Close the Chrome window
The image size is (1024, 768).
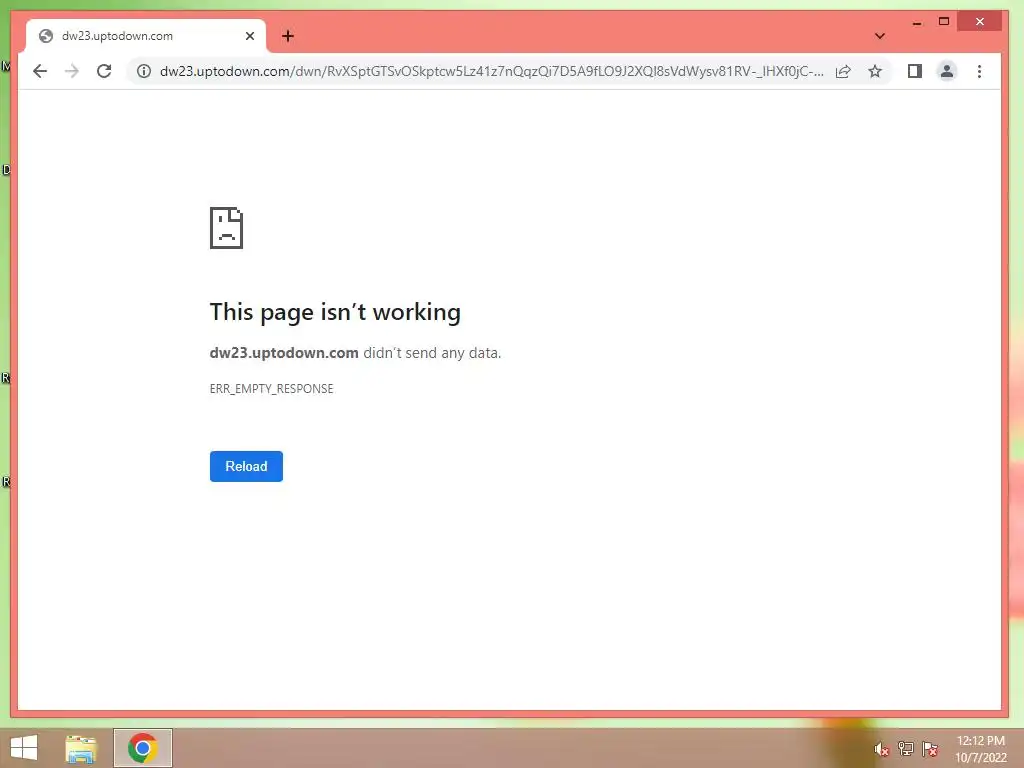click(x=980, y=22)
